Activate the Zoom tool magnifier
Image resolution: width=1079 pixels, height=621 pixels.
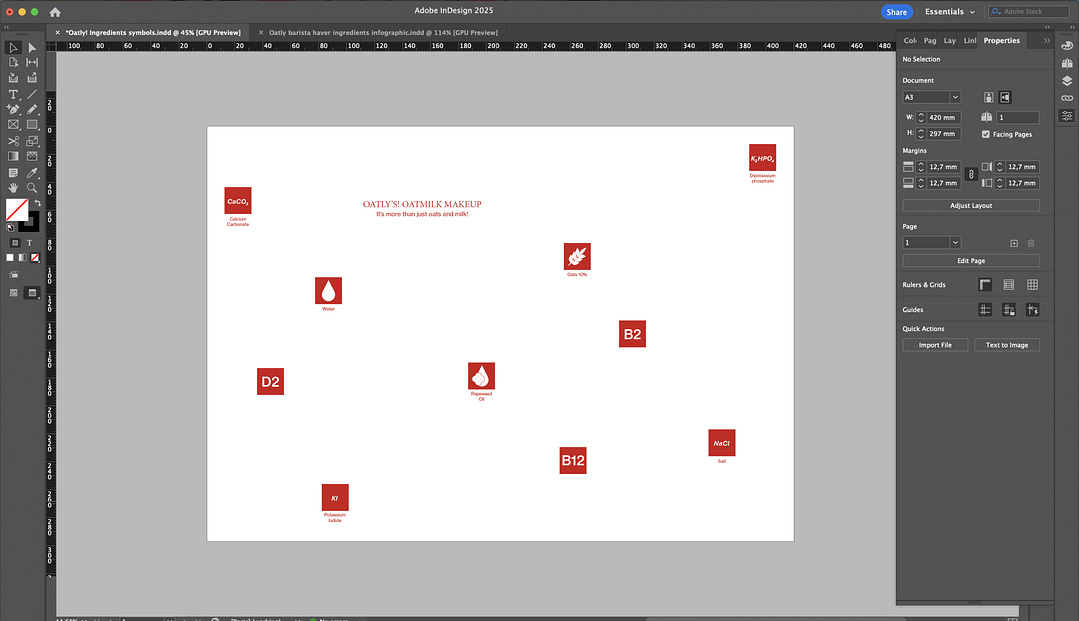32,187
